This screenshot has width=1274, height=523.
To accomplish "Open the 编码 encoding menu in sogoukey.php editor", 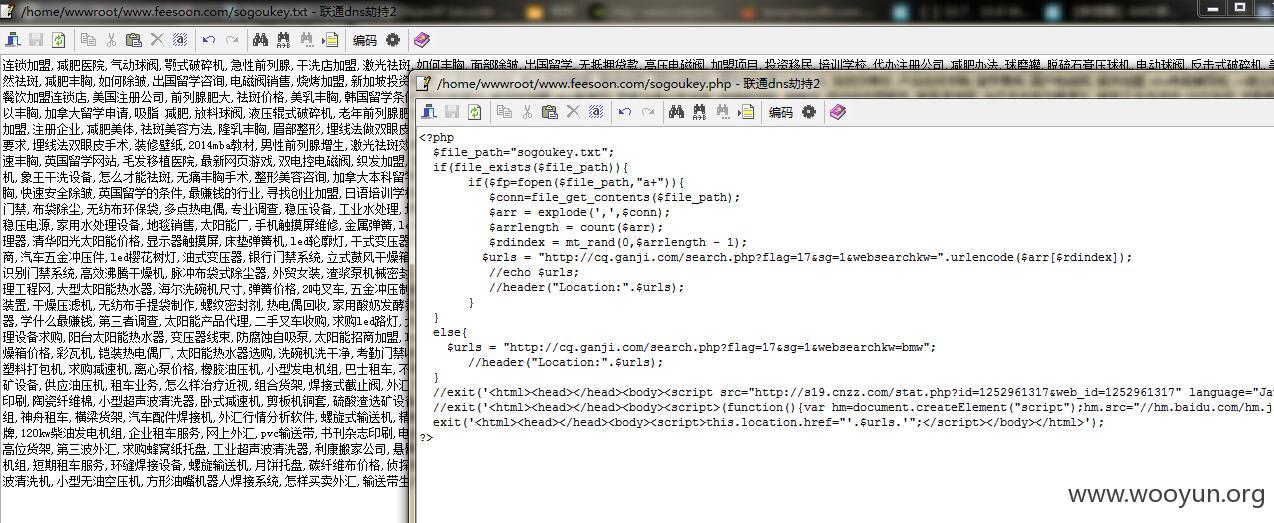I will (x=781, y=112).
